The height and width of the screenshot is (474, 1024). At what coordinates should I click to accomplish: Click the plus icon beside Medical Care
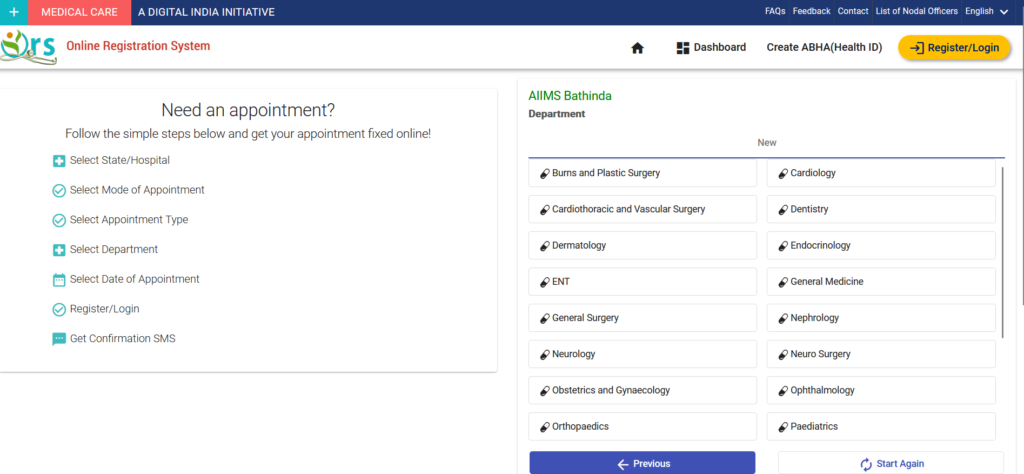click(x=14, y=12)
